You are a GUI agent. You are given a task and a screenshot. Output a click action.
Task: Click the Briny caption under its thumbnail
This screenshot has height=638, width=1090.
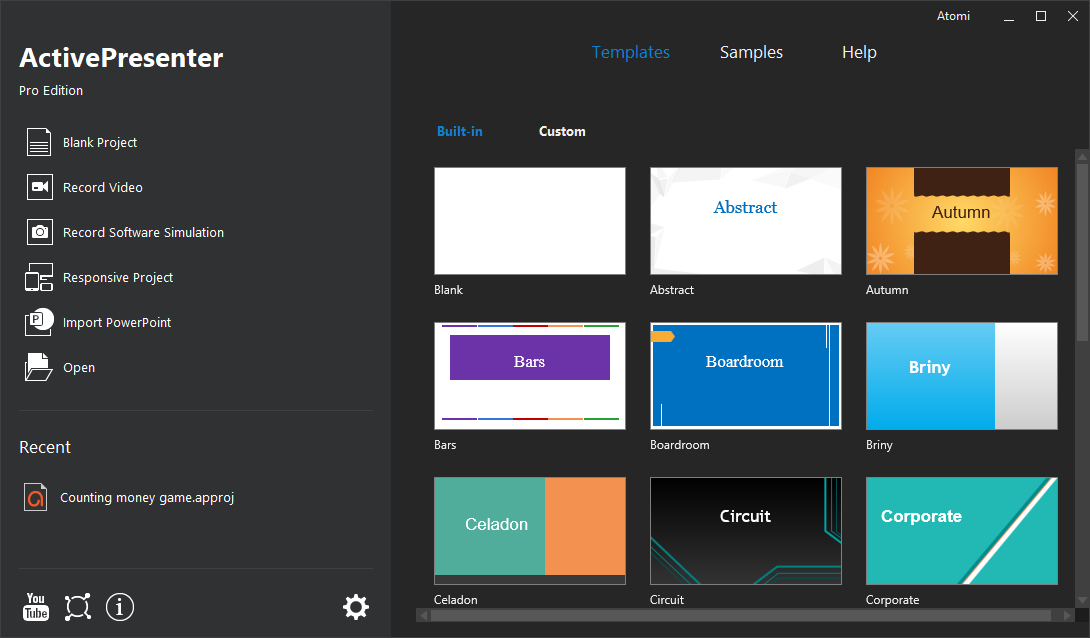coord(879,445)
